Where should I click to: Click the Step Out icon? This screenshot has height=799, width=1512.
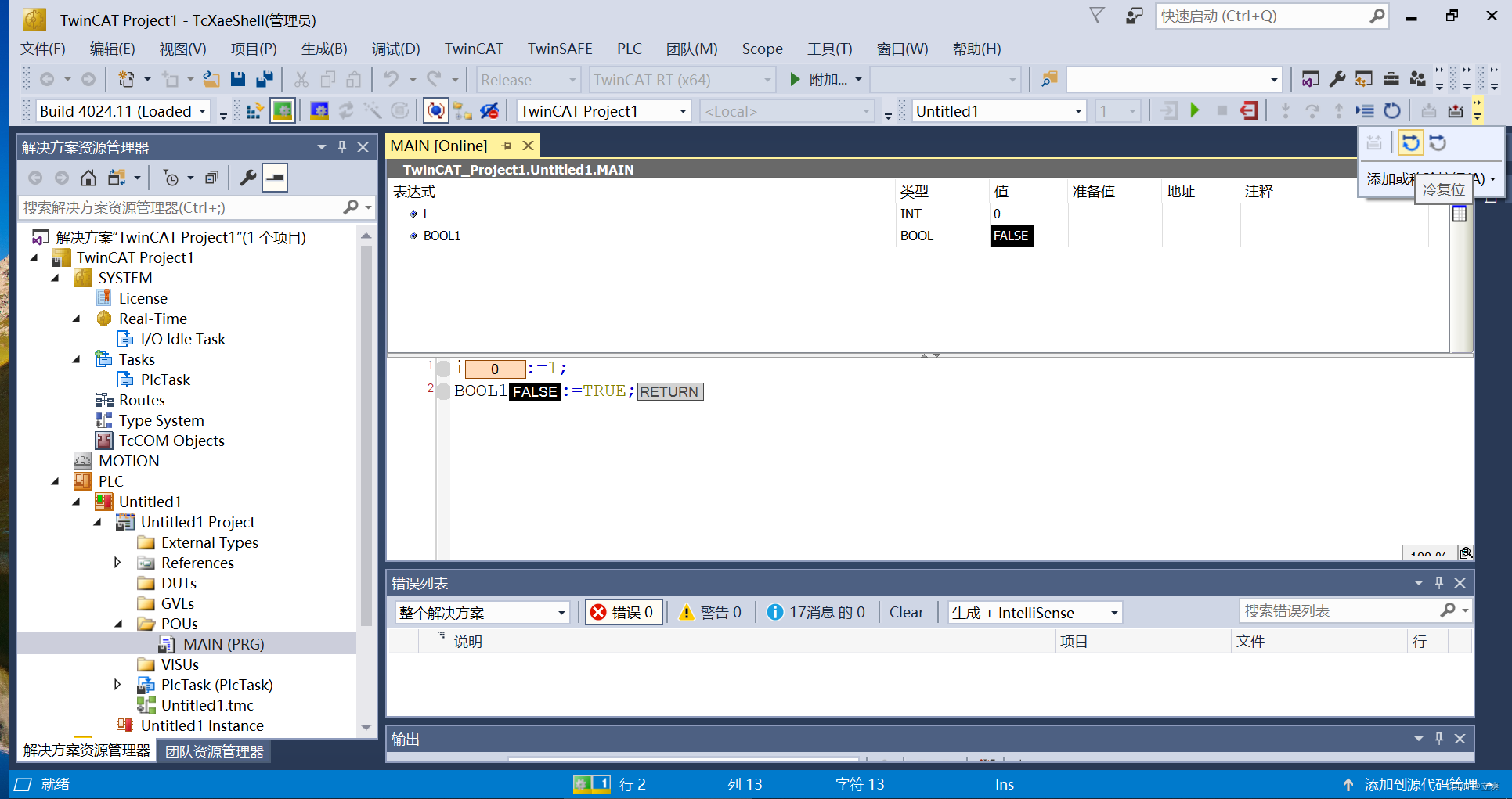click(1339, 111)
